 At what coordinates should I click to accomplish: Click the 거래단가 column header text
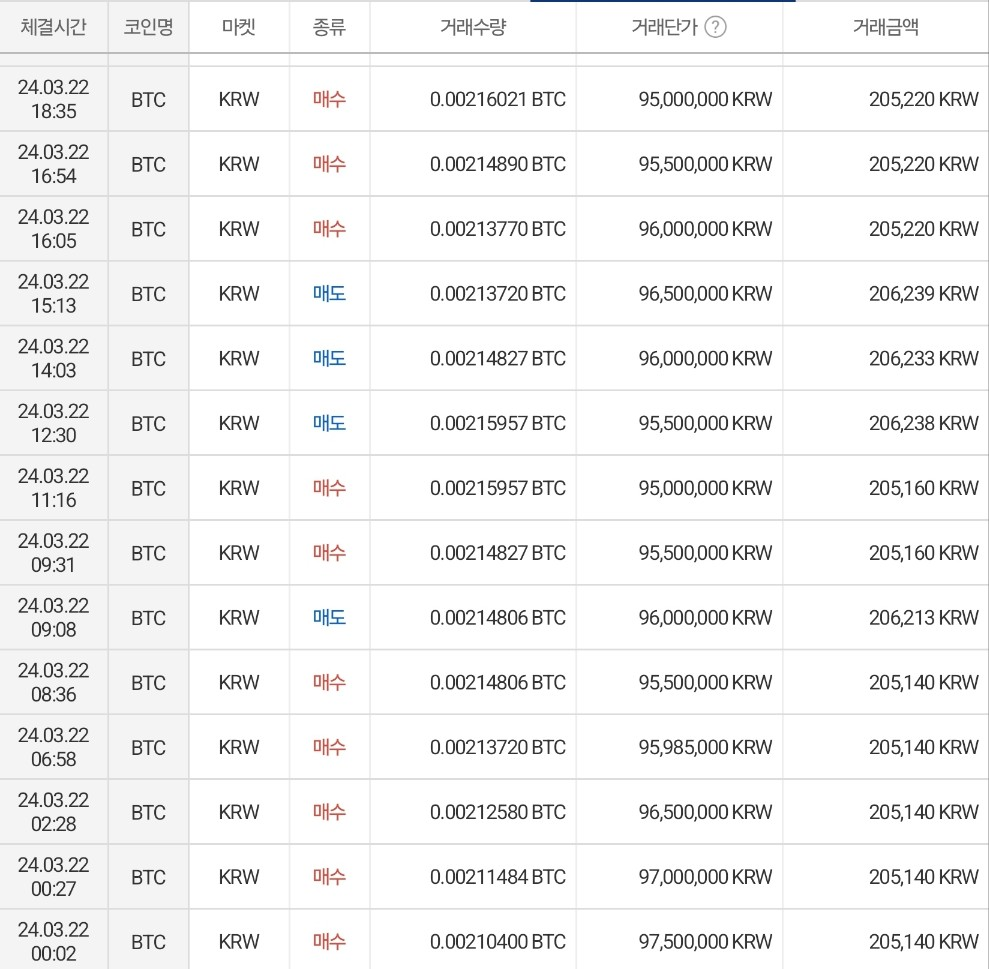pos(665,27)
